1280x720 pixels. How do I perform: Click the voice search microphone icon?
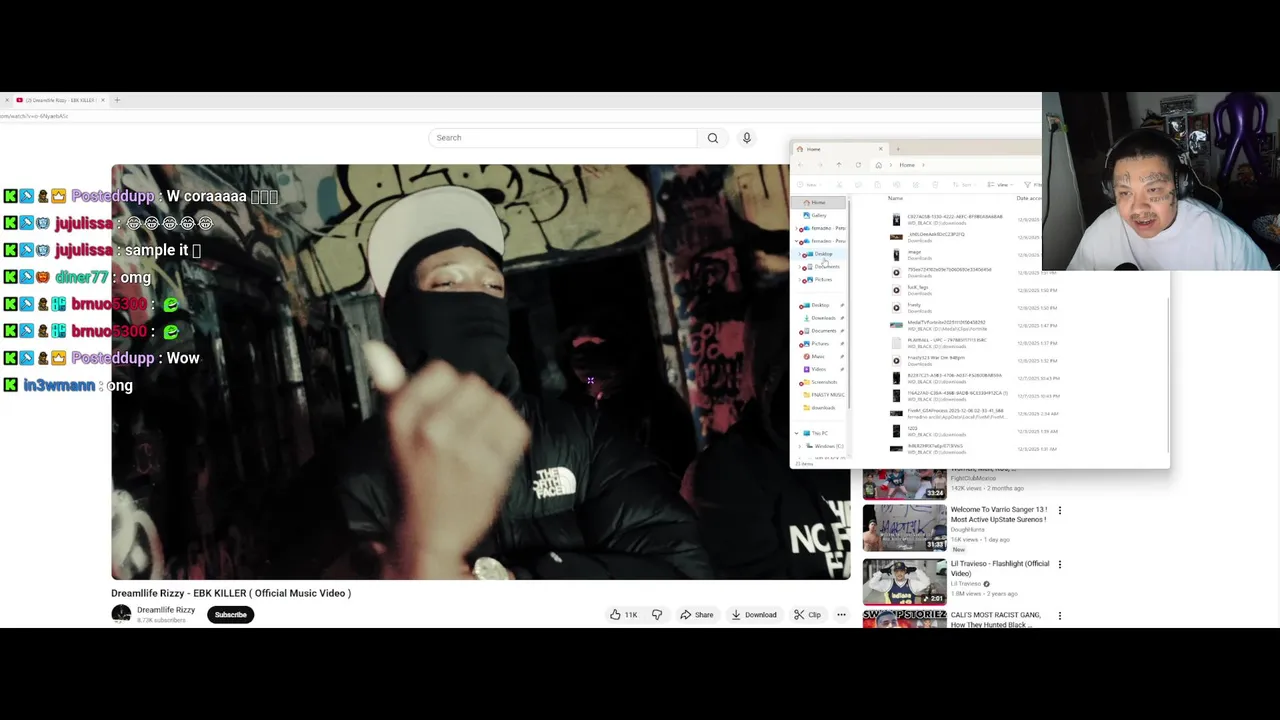click(746, 138)
